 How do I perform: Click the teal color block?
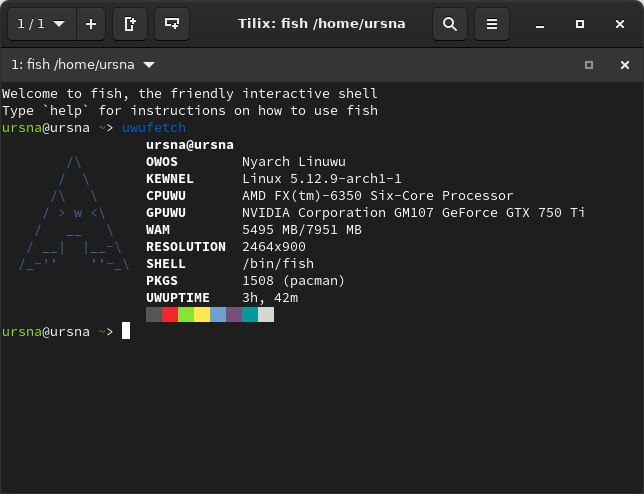(x=250, y=315)
